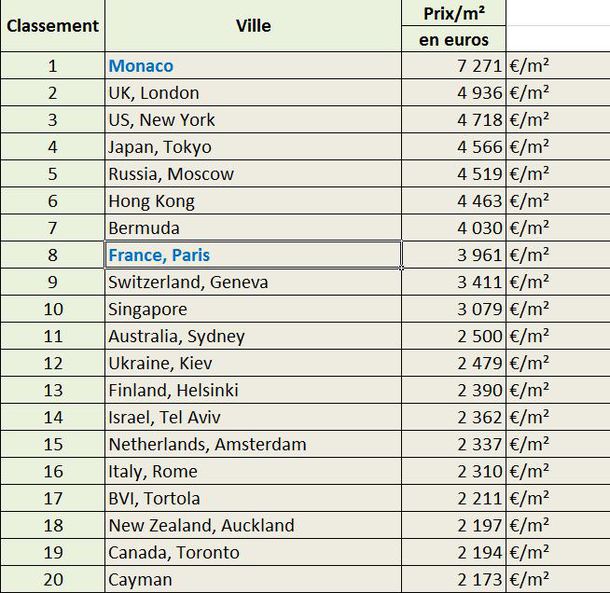610x593 pixels.
Task: Click the Ville column header
Action: click(x=253, y=26)
